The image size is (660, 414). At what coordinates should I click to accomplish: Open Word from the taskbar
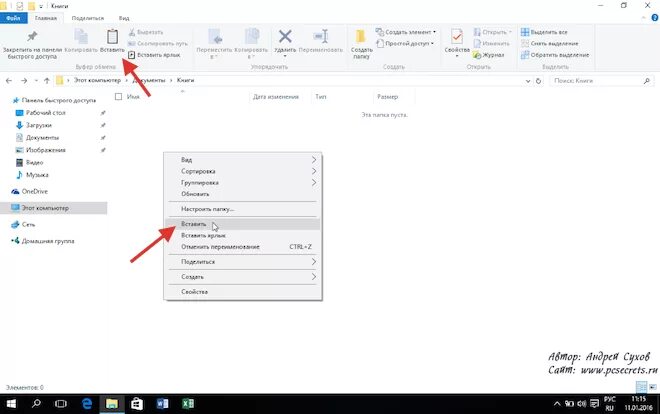[x=162, y=404]
